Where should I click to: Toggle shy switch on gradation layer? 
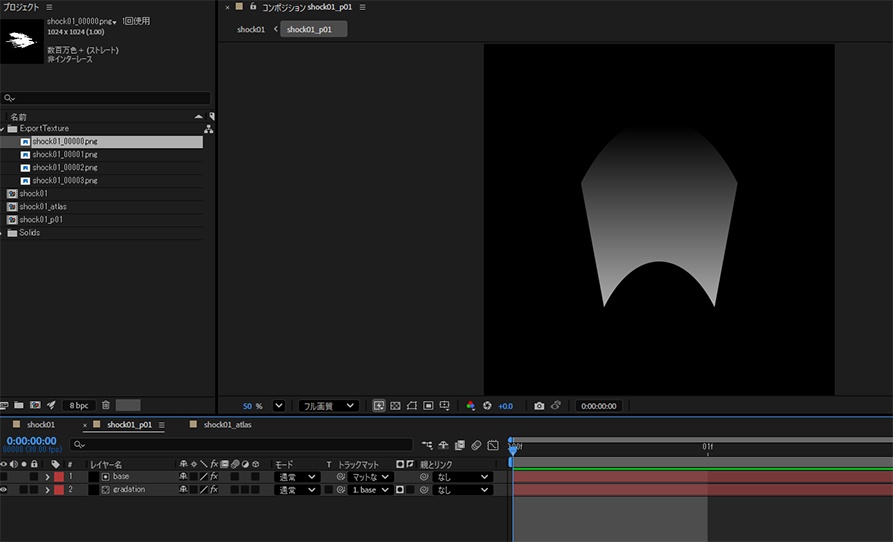pos(183,490)
